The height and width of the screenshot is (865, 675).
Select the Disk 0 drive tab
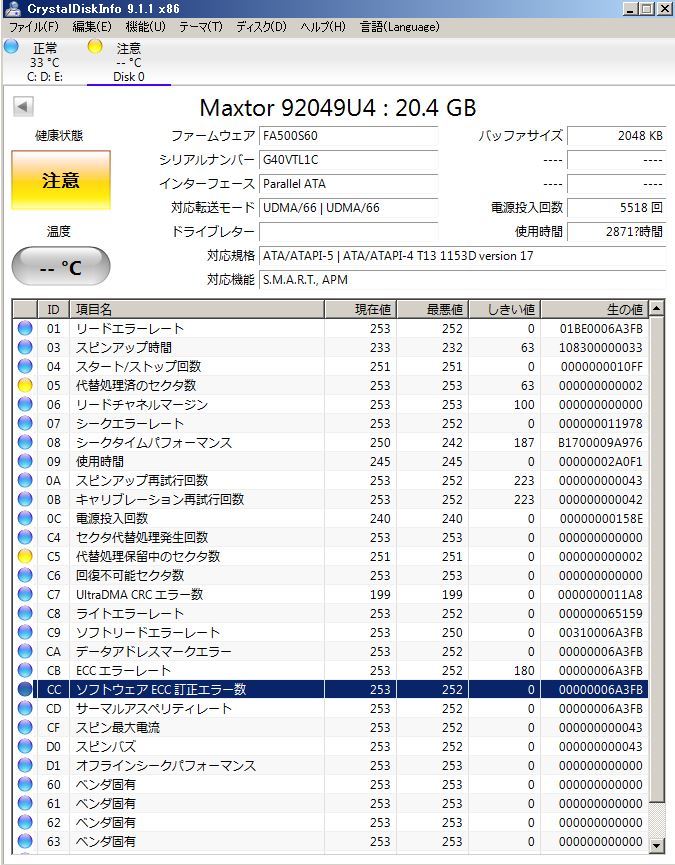coord(129,62)
